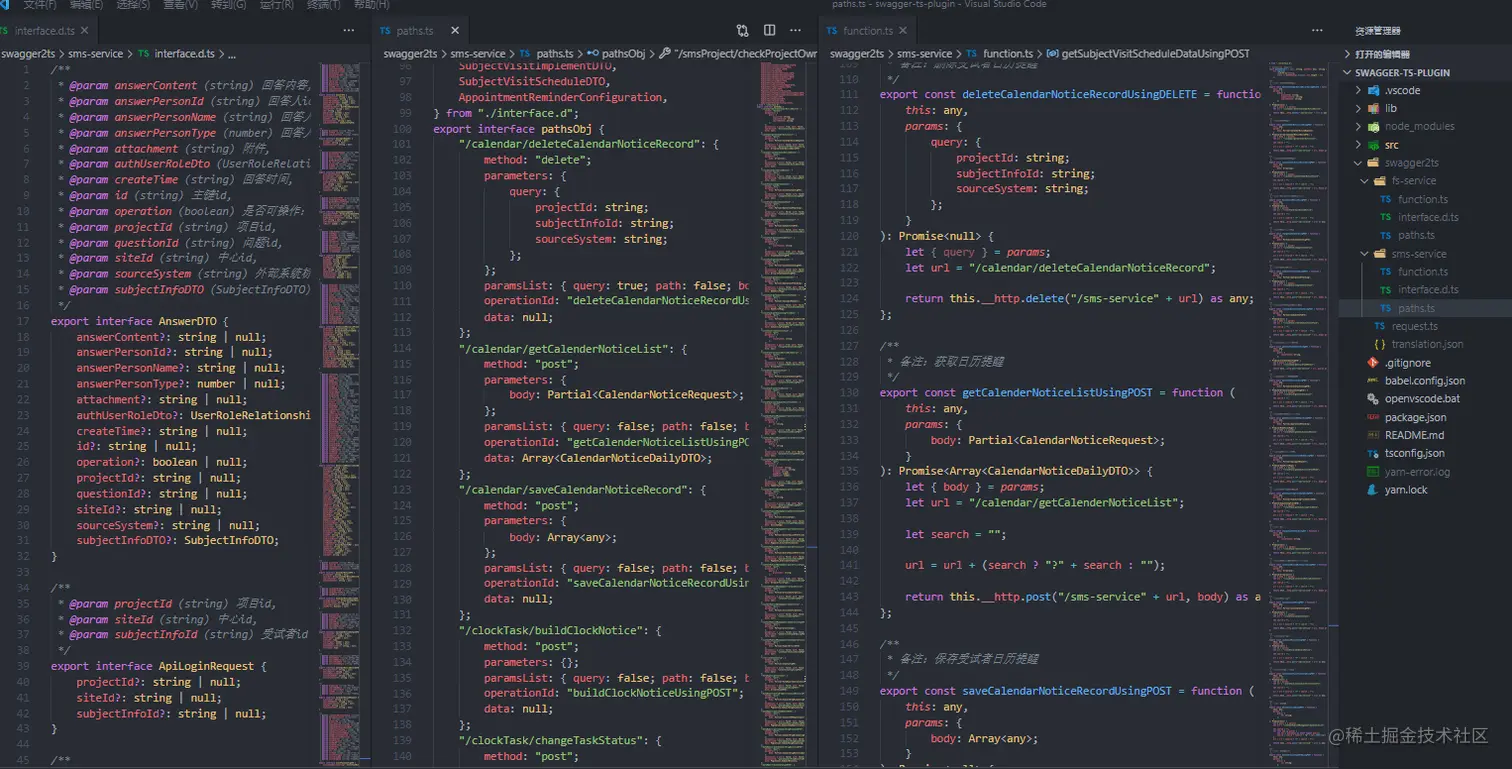Click the TS icon beside request.ts

pyautogui.click(x=1382, y=326)
